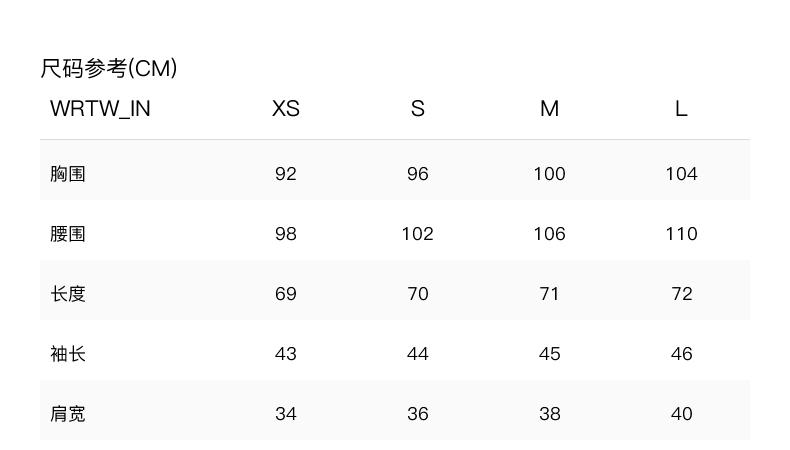The image size is (790, 450).
Task: Select the 袖长 row label
Action: point(68,354)
